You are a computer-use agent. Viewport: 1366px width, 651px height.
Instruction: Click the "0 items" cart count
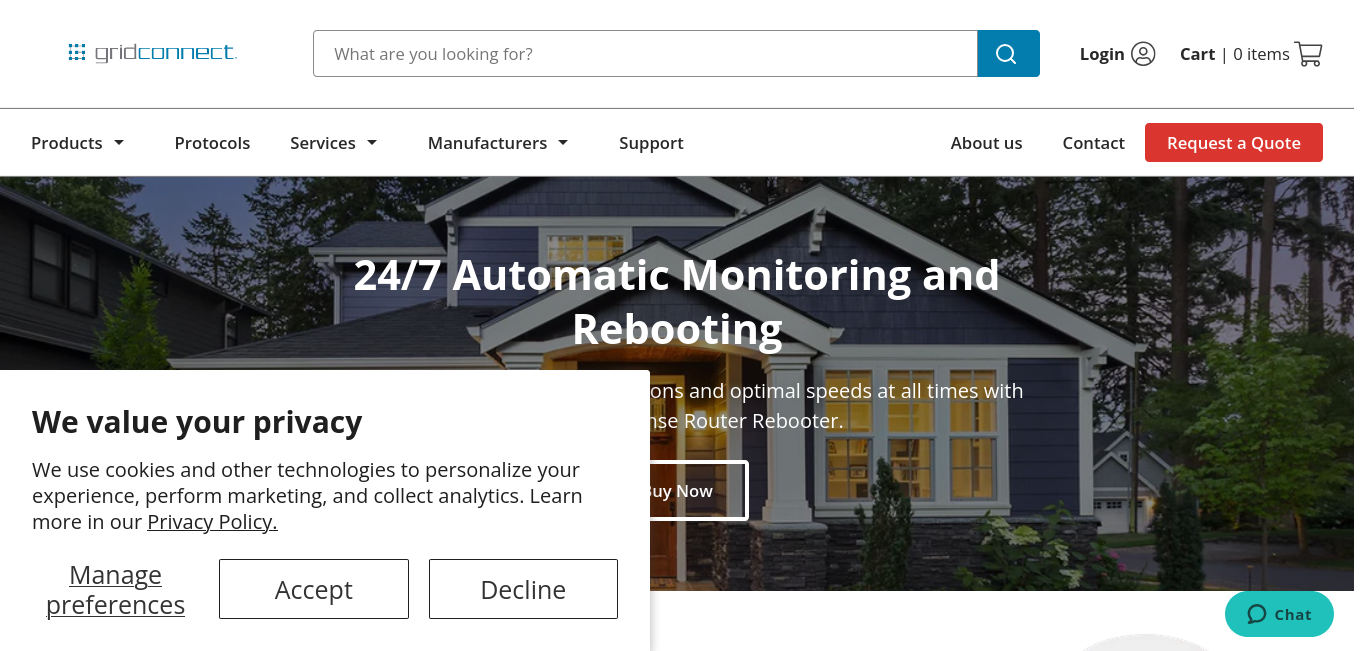pyautogui.click(x=1261, y=54)
